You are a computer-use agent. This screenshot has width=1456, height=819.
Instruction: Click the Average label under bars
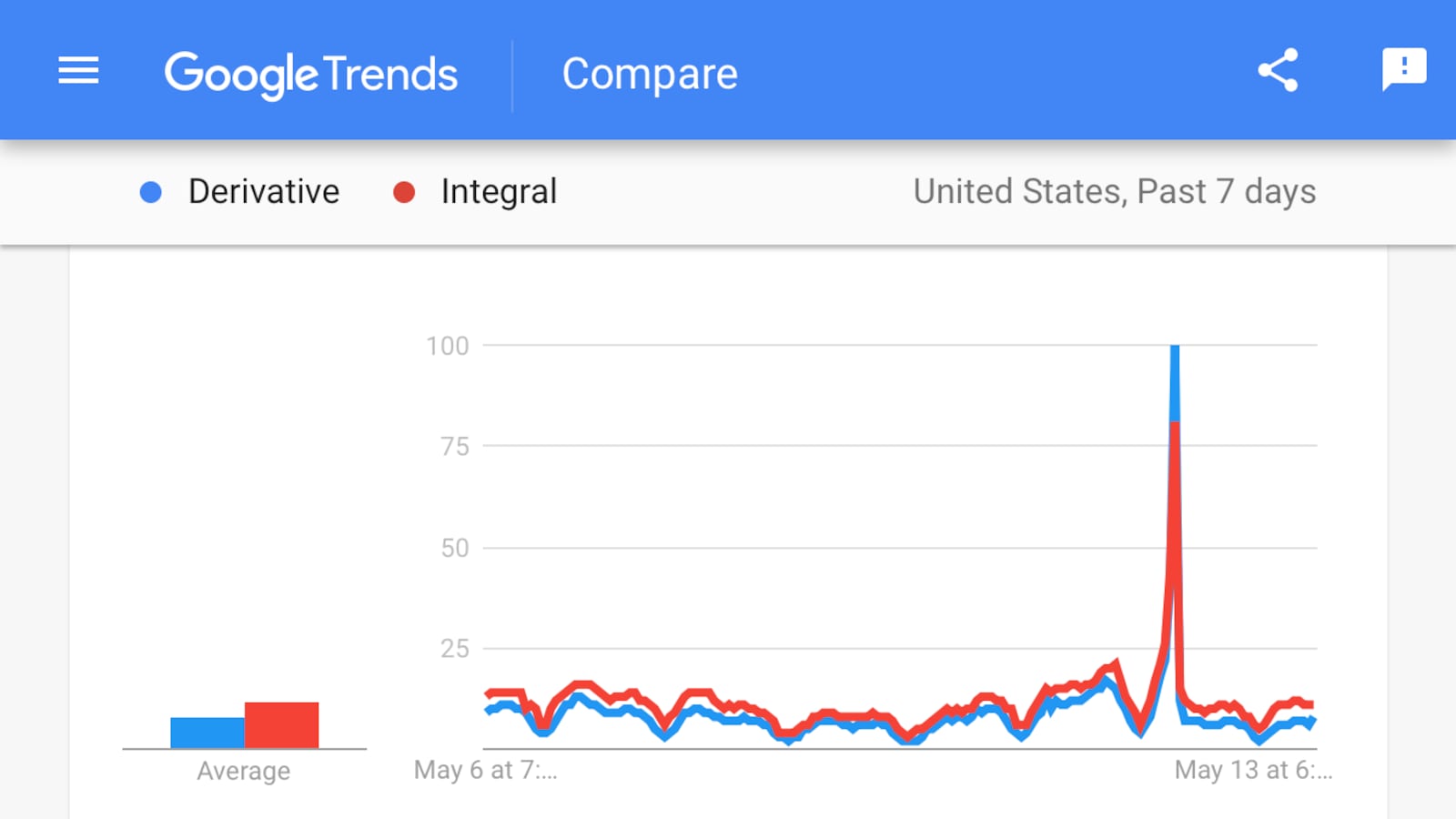click(244, 771)
